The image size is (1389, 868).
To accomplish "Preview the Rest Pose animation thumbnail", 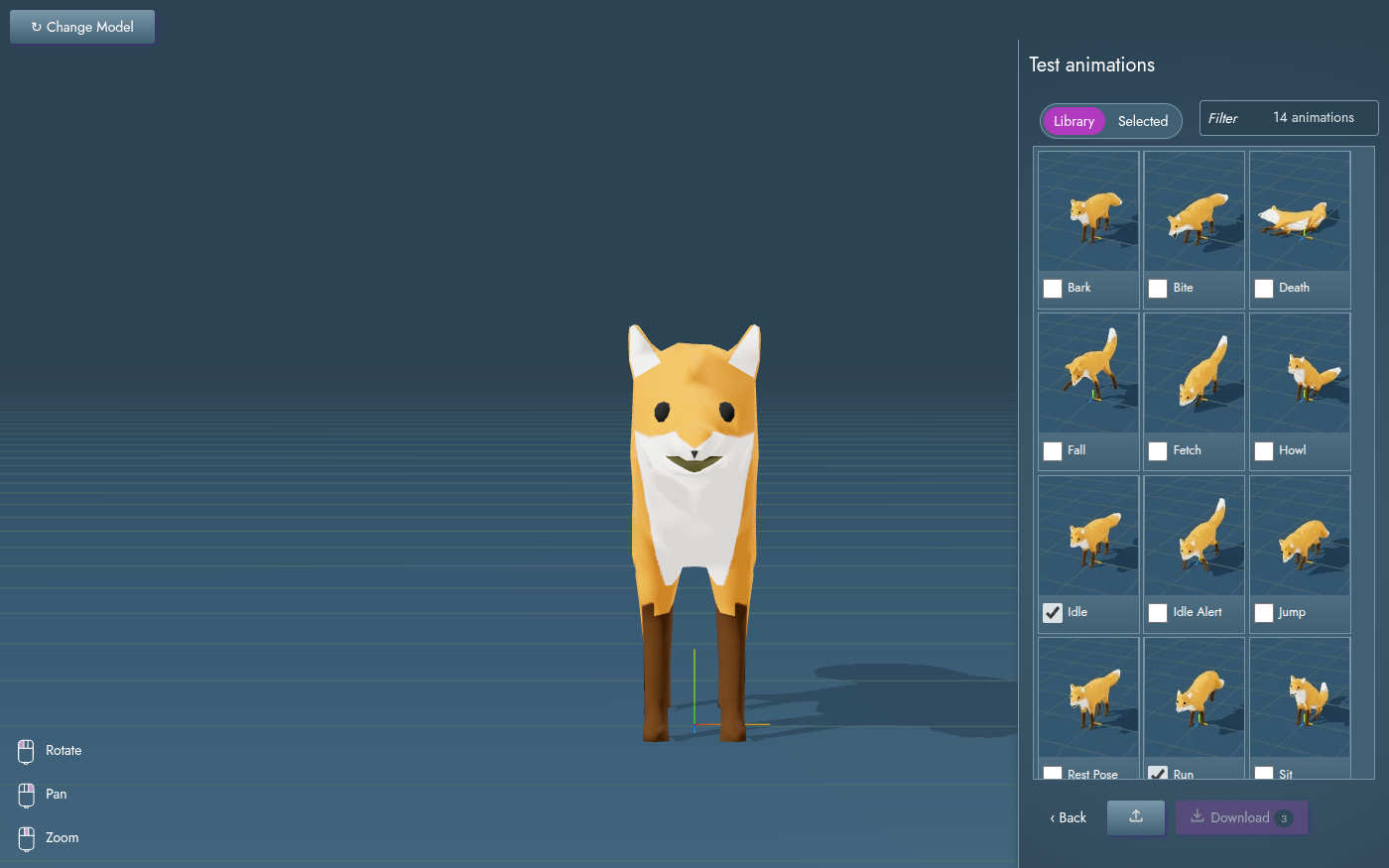I will 1088,697.
